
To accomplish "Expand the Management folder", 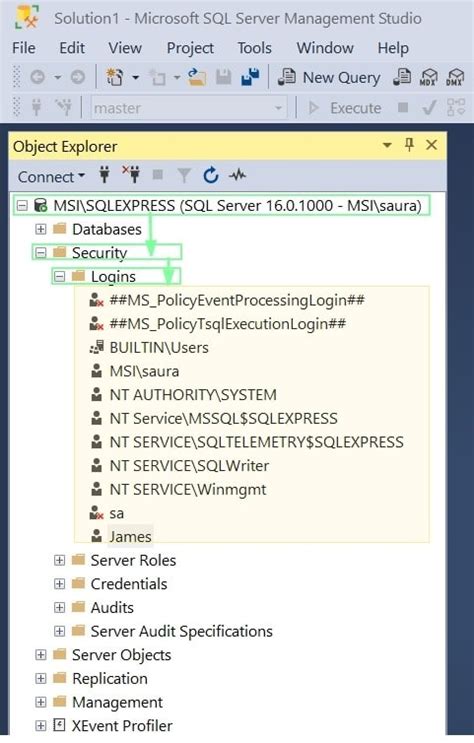I will click(41, 702).
